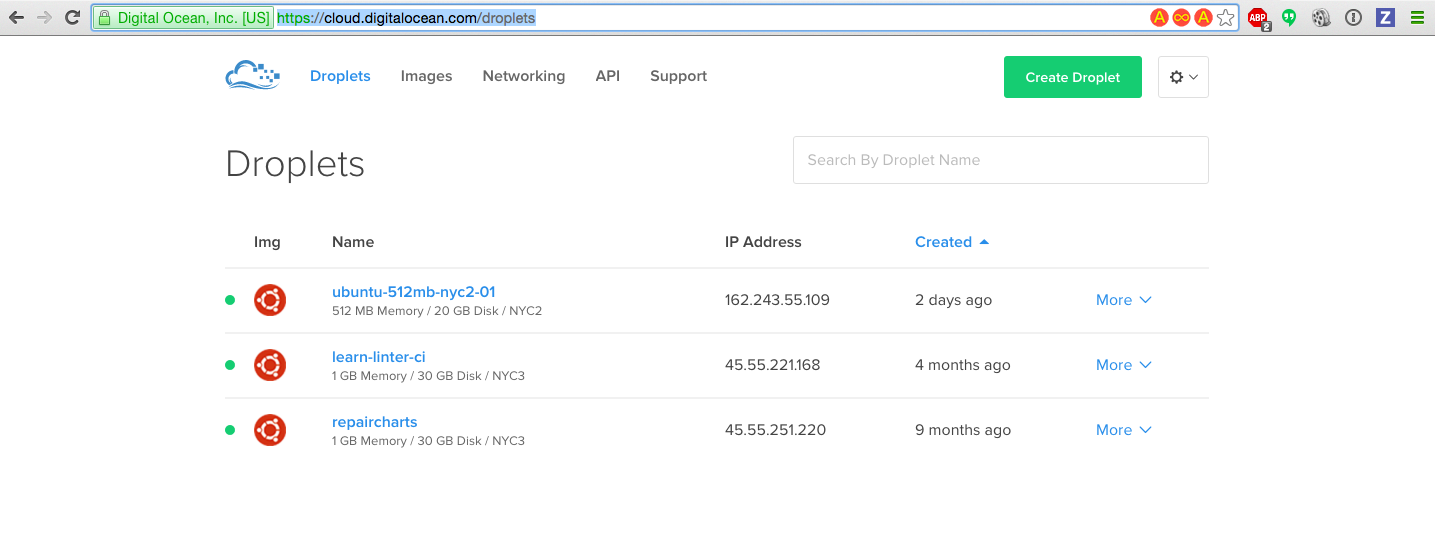Click the Droplets page heading

[x=295, y=164]
